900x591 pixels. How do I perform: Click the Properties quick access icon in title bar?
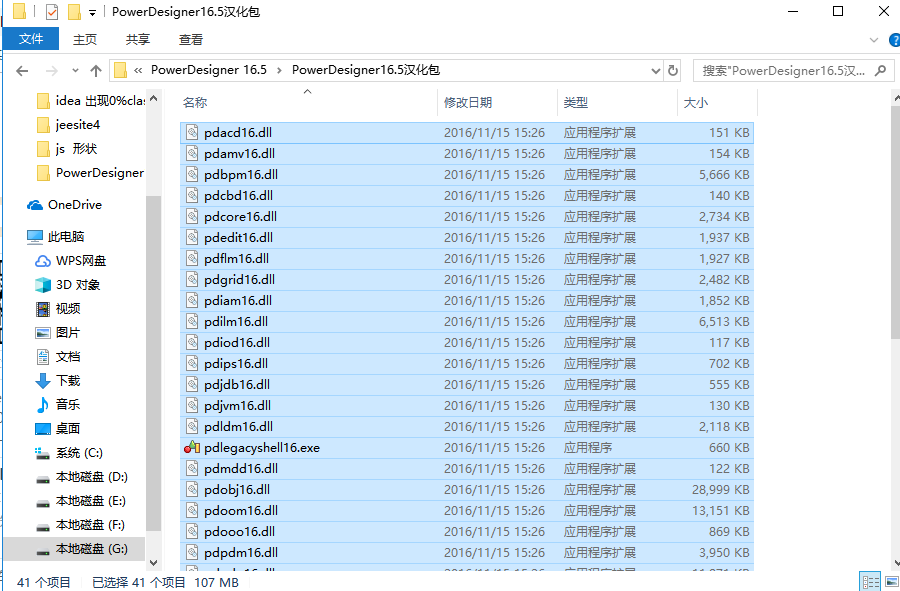click(52, 11)
